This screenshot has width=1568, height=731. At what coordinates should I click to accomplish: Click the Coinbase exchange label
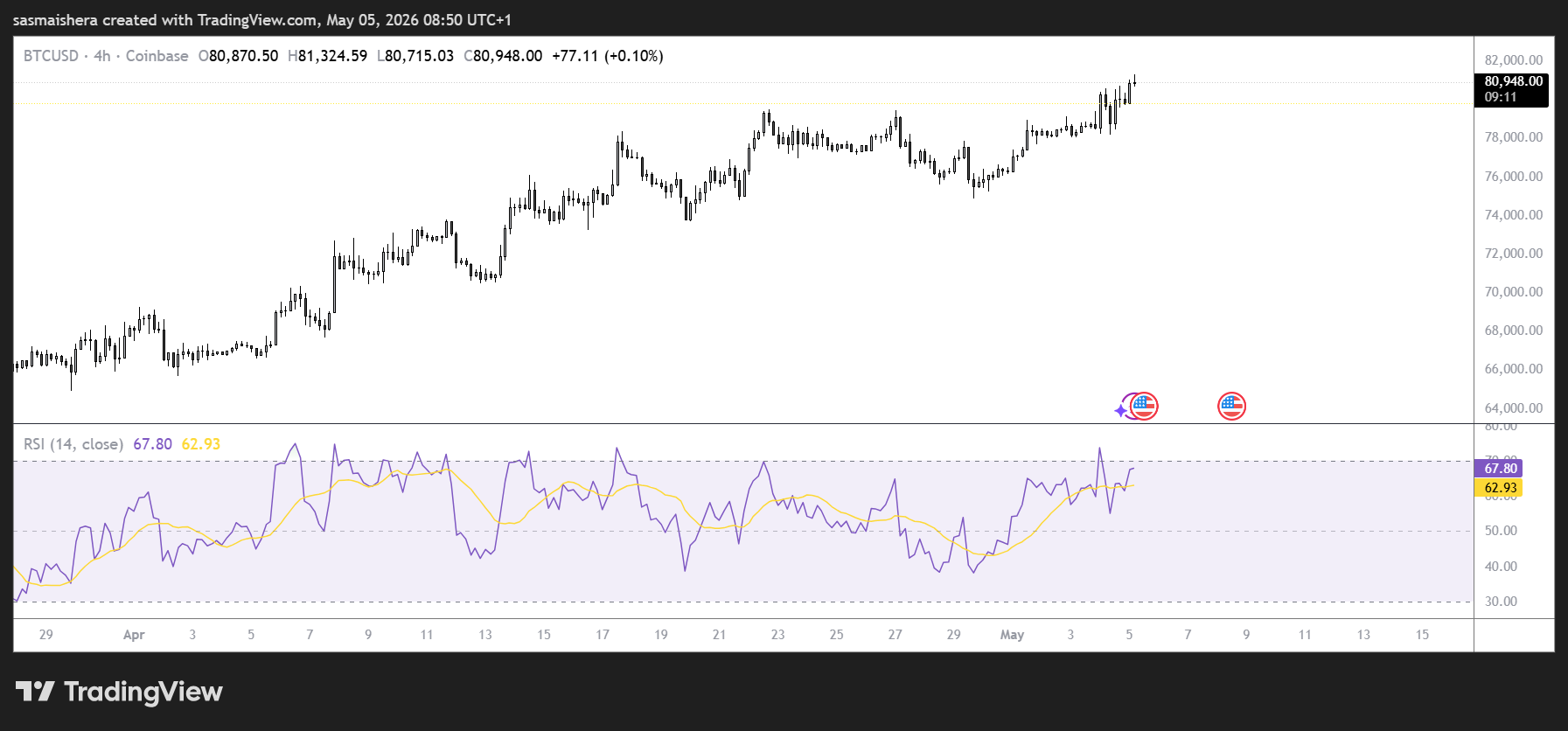tap(157, 56)
